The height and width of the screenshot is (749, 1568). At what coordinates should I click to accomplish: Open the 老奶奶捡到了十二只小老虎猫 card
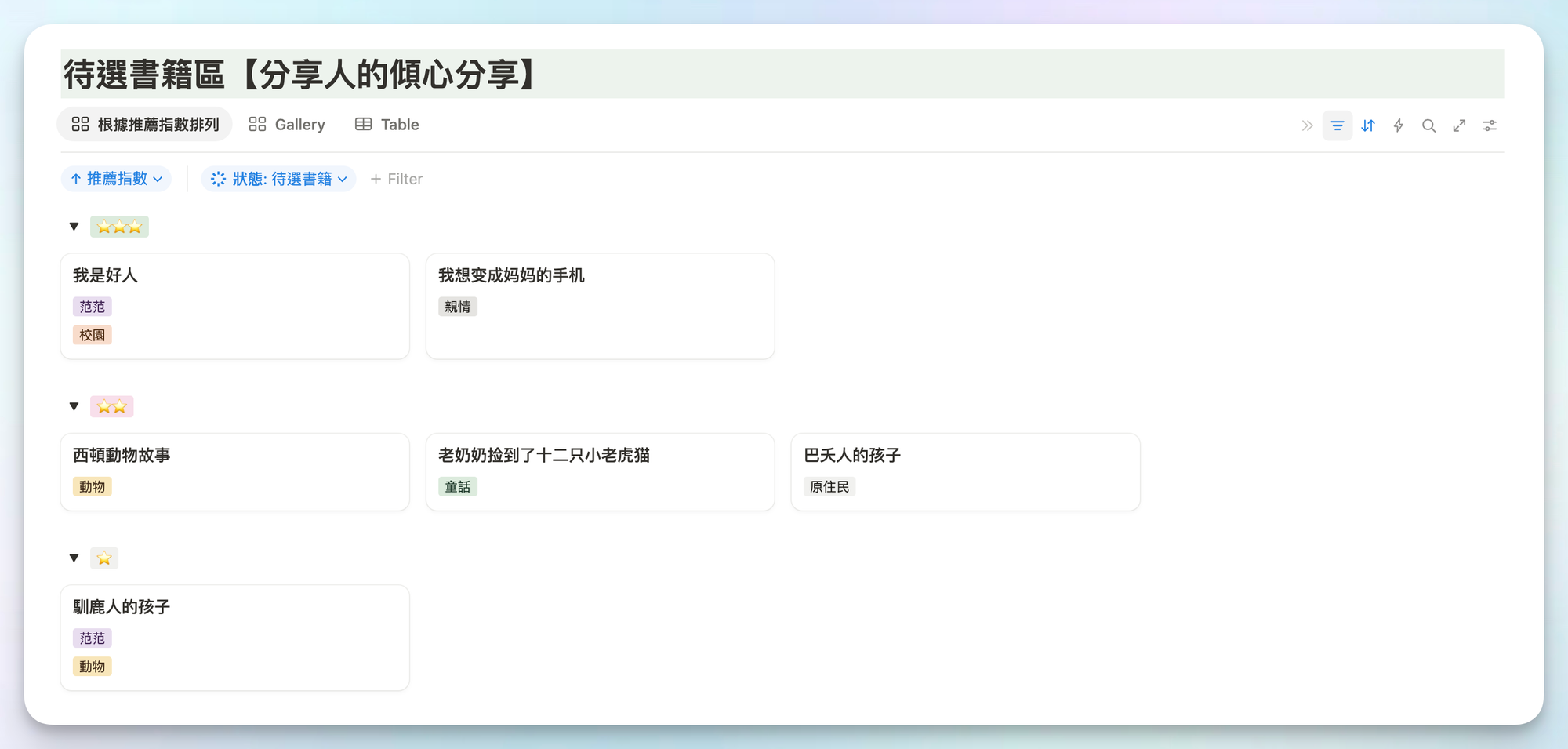pyautogui.click(x=601, y=472)
